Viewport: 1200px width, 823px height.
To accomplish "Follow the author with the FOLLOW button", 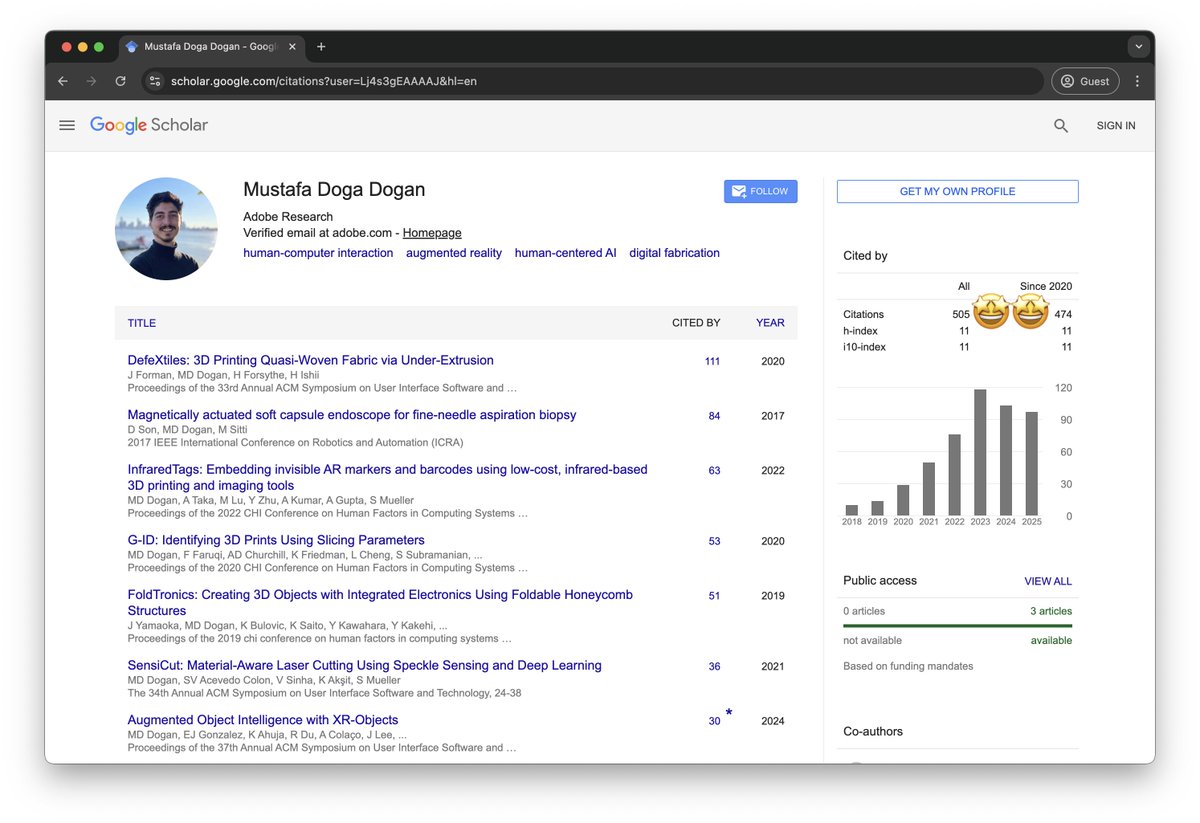I will point(760,191).
